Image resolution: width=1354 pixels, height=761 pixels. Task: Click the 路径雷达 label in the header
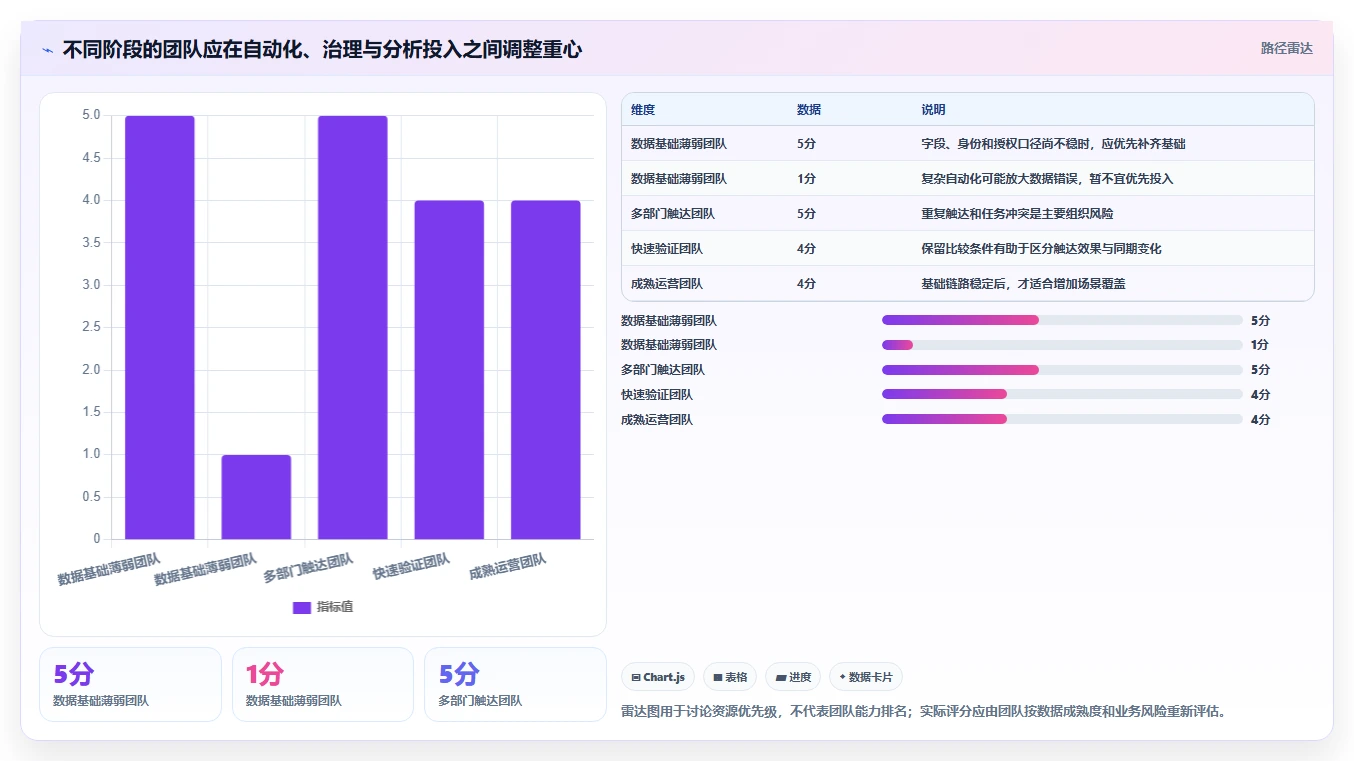pos(1286,48)
